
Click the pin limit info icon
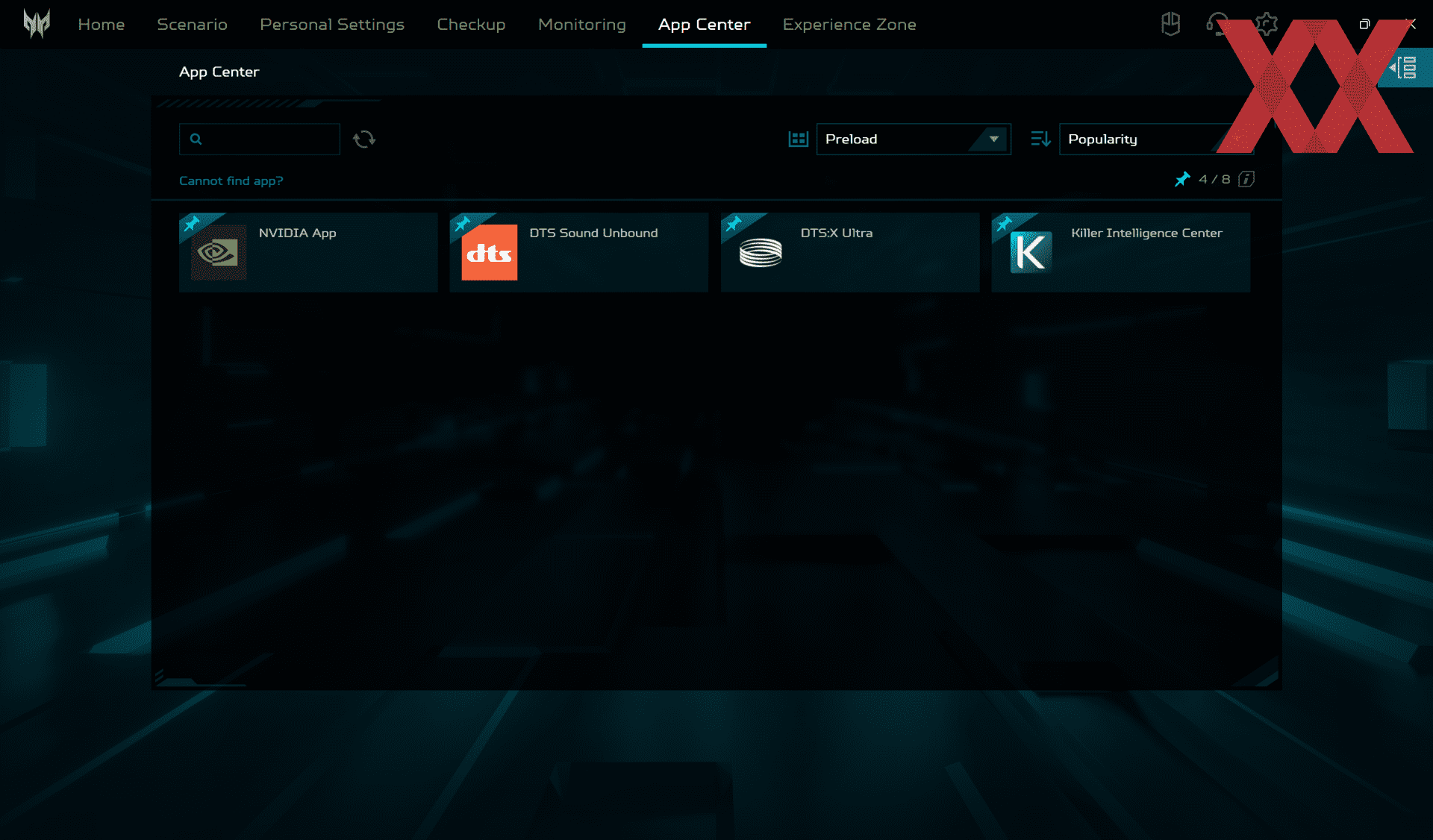1246,179
